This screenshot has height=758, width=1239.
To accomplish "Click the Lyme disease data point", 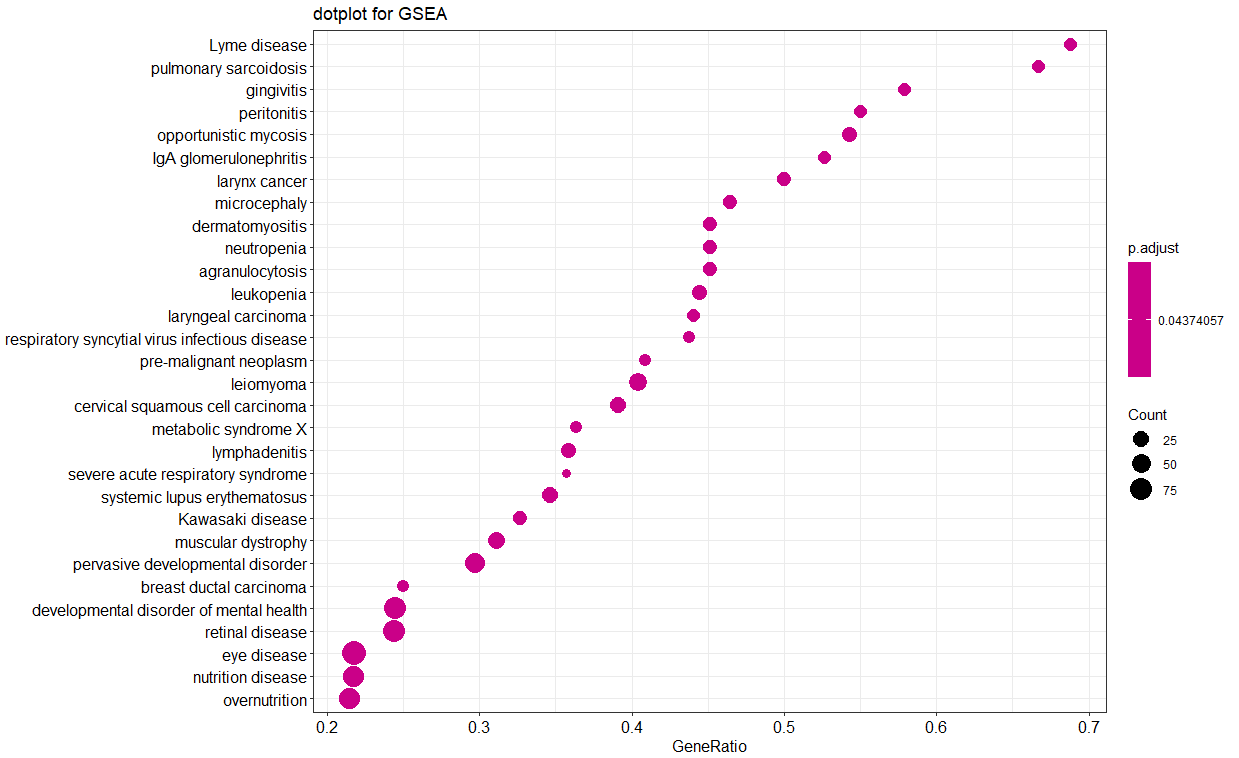I will pyautogui.click(x=1070, y=44).
